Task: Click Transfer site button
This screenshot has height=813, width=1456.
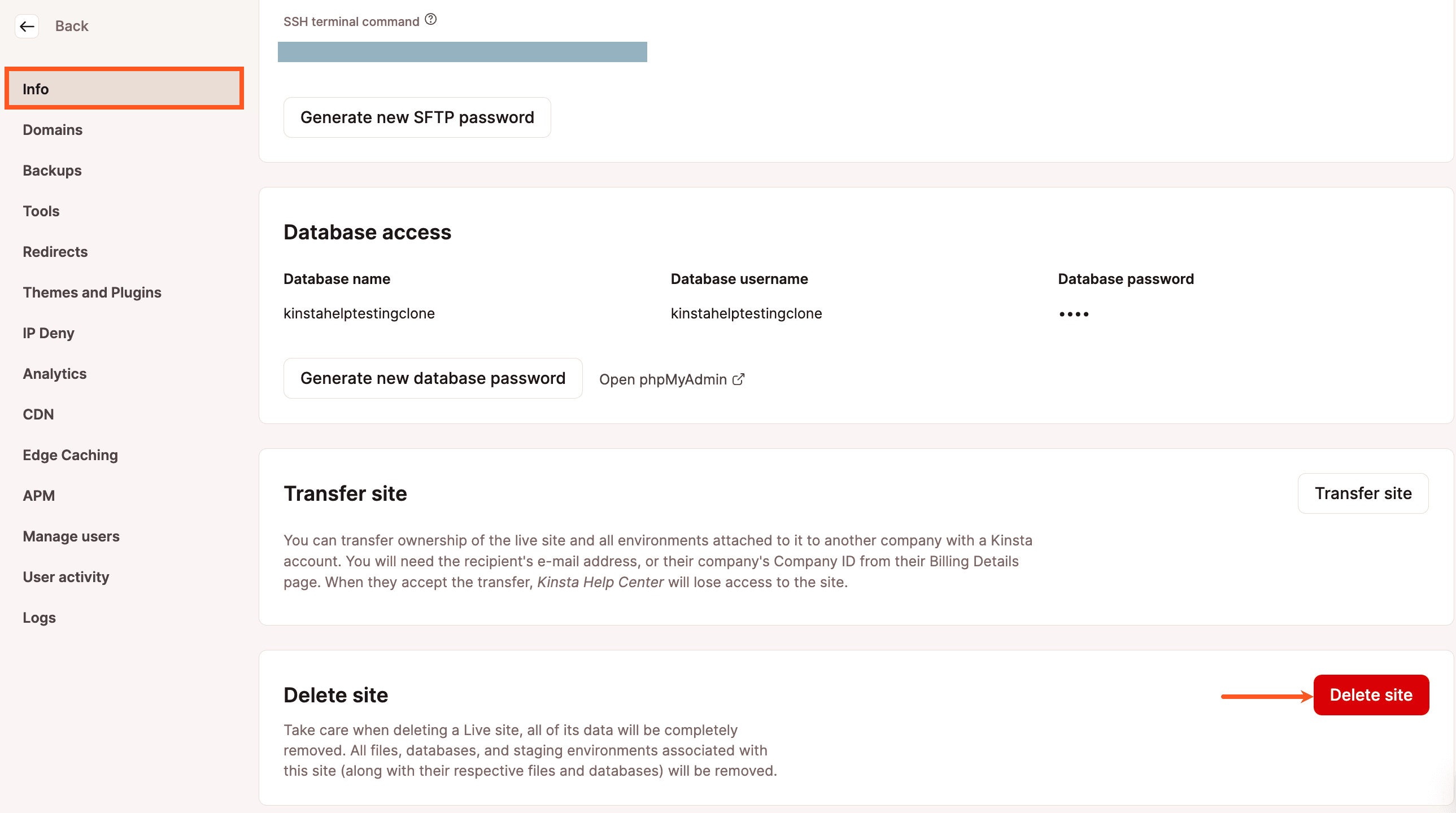Action: coord(1363,493)
